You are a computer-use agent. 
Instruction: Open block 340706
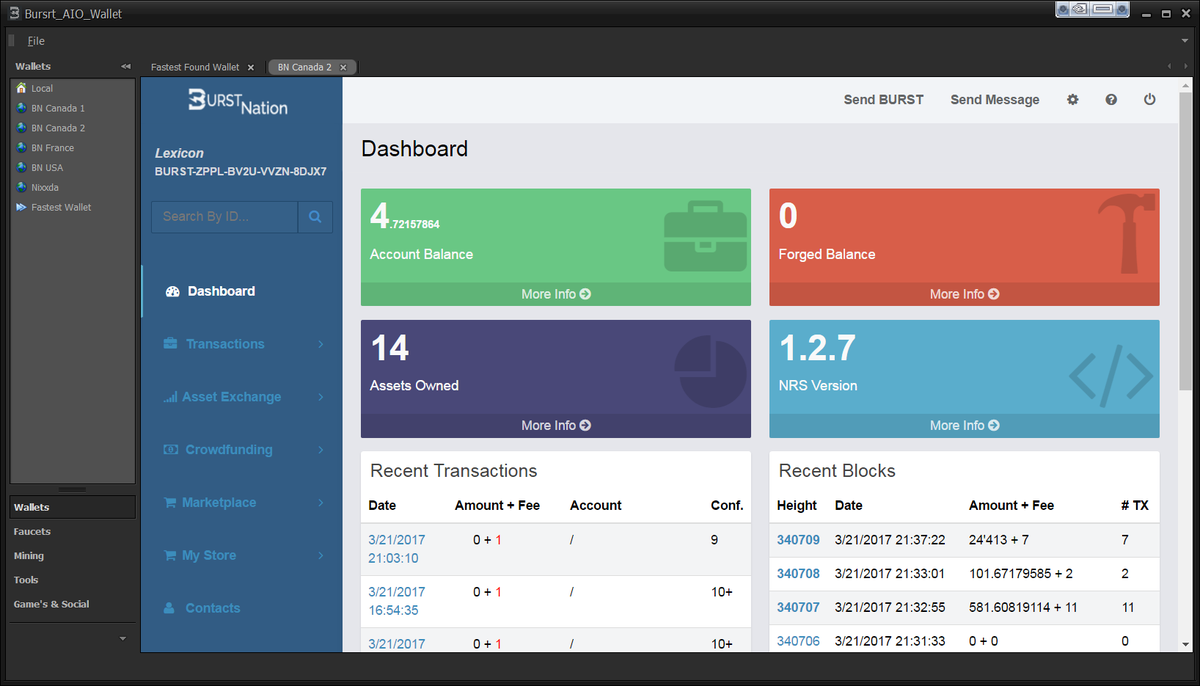tap(798, 641)
